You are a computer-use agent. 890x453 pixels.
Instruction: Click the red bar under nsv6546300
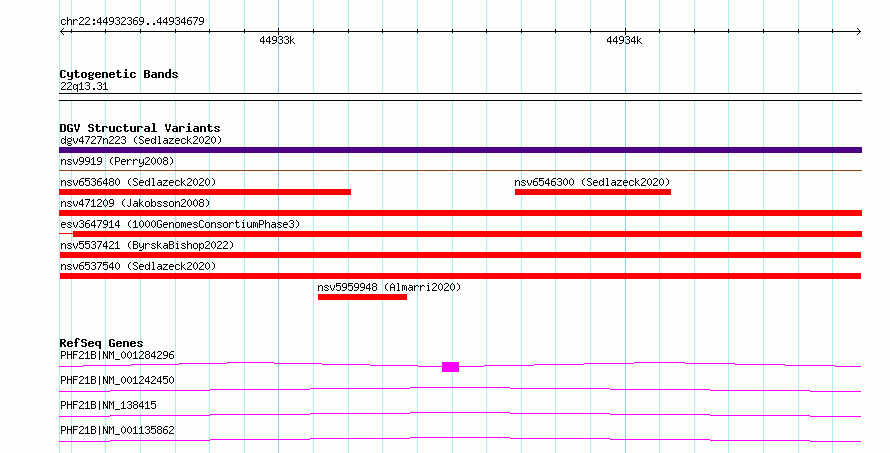tap(593, 192)
